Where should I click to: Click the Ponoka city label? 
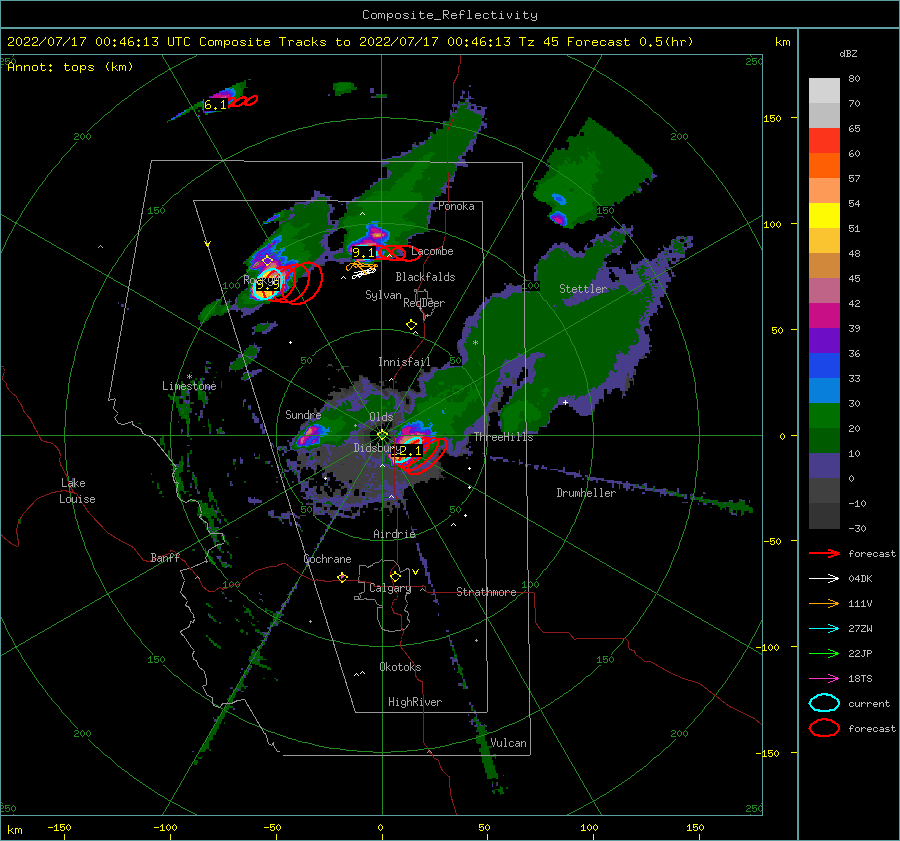pyautogui.click(x=456, y=206)
